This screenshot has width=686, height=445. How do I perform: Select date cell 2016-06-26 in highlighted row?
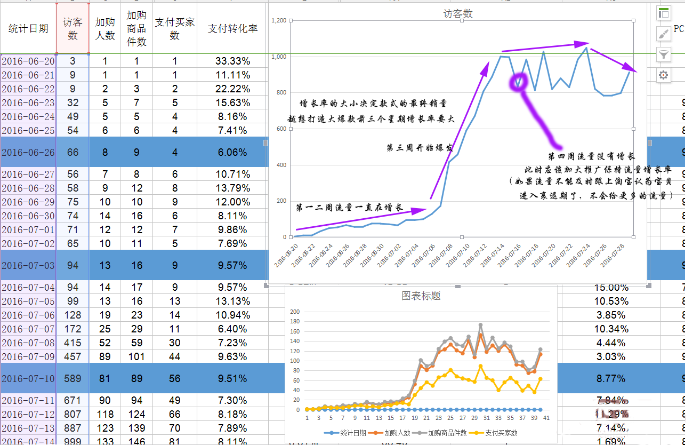click(x=27, y=152)
